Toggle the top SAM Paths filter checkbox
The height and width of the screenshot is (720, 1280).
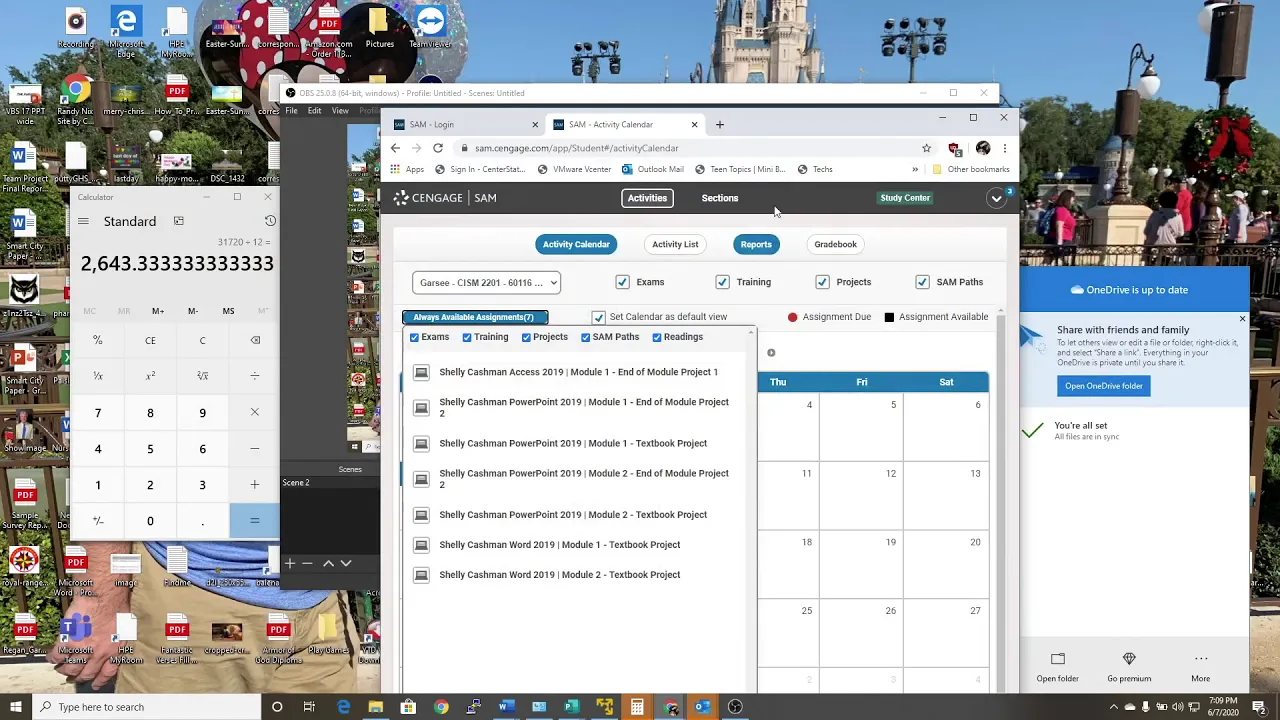coord(922,282)
